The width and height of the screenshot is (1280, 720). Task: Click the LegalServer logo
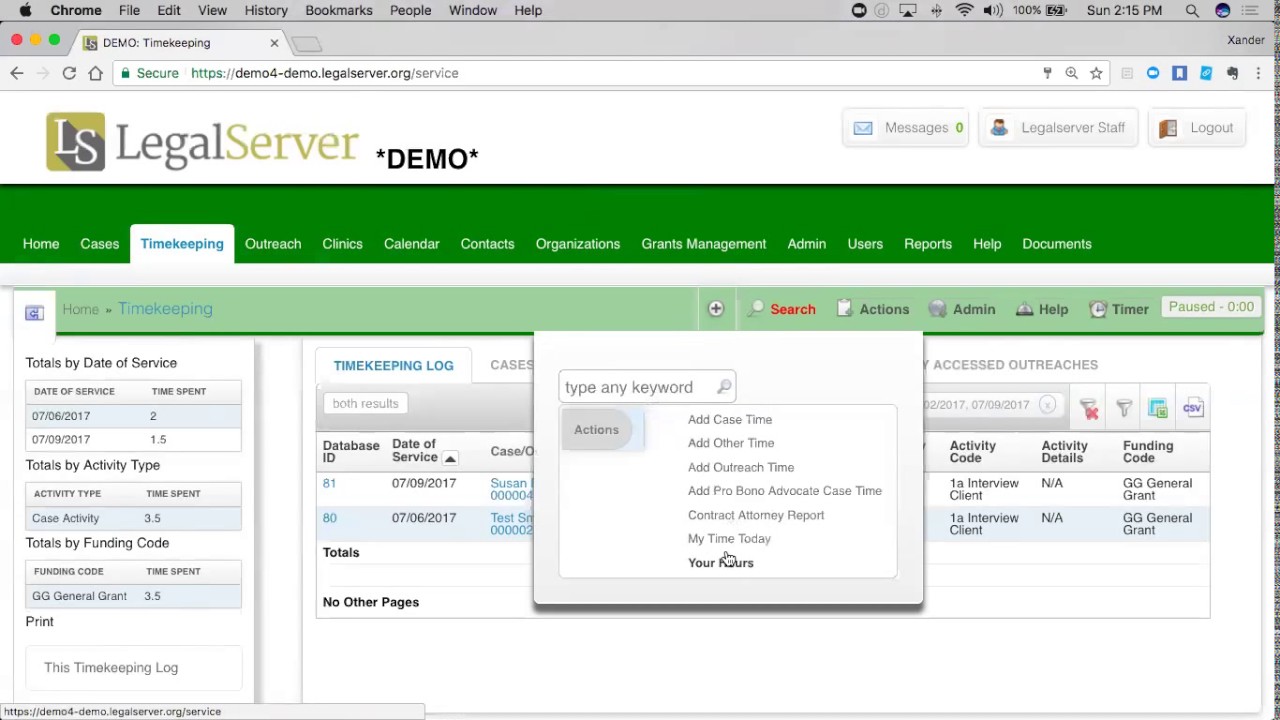[x=202, y=142]
